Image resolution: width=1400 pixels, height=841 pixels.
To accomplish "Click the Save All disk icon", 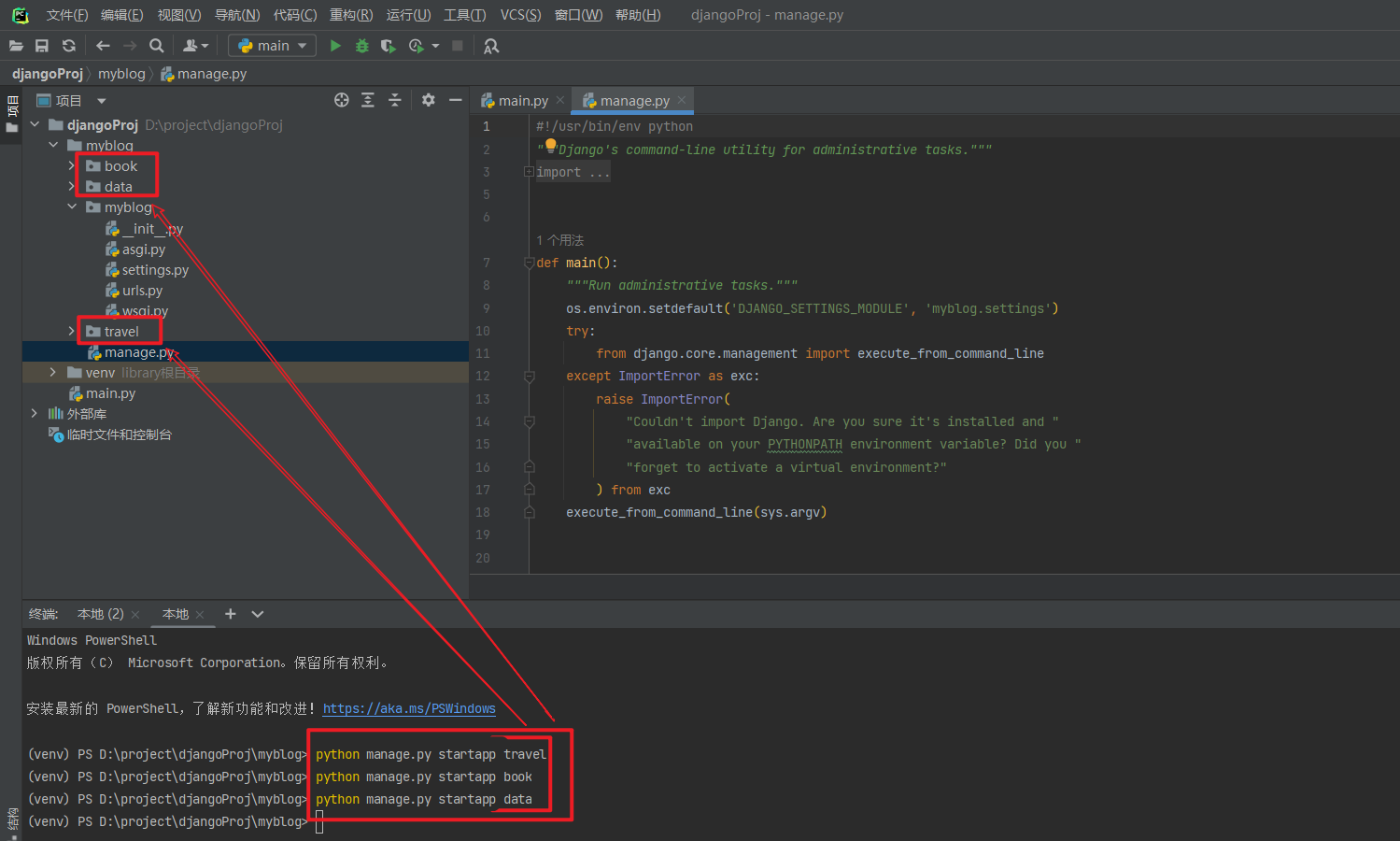I will click(x=42, y=46).
